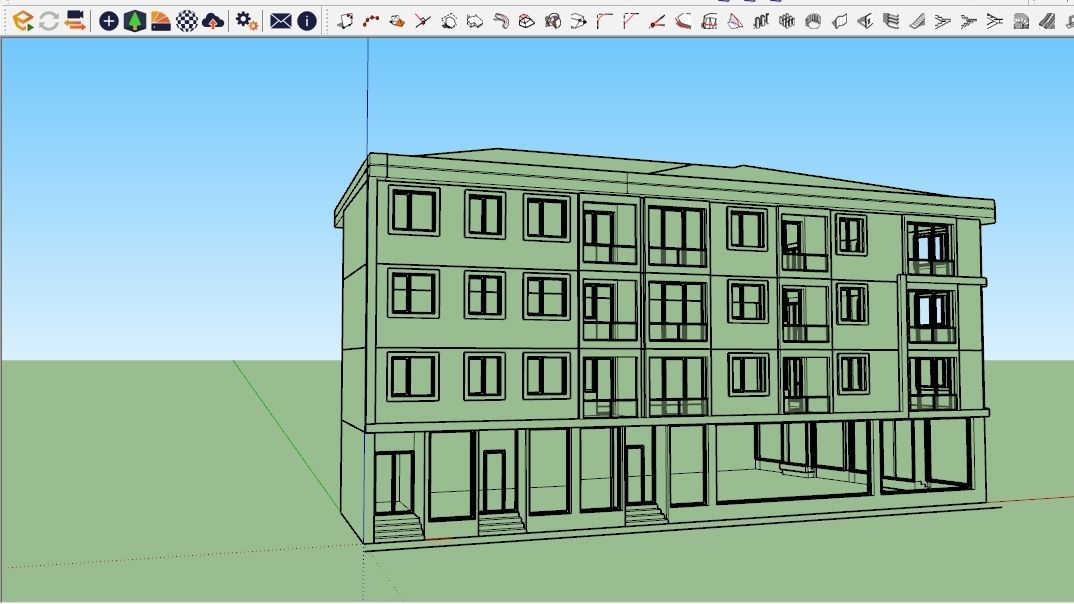The width and height of the screenshot is (1074, 604).
Task: Open Enscape material editor swatch fan icon
Action: coord(160,21)
